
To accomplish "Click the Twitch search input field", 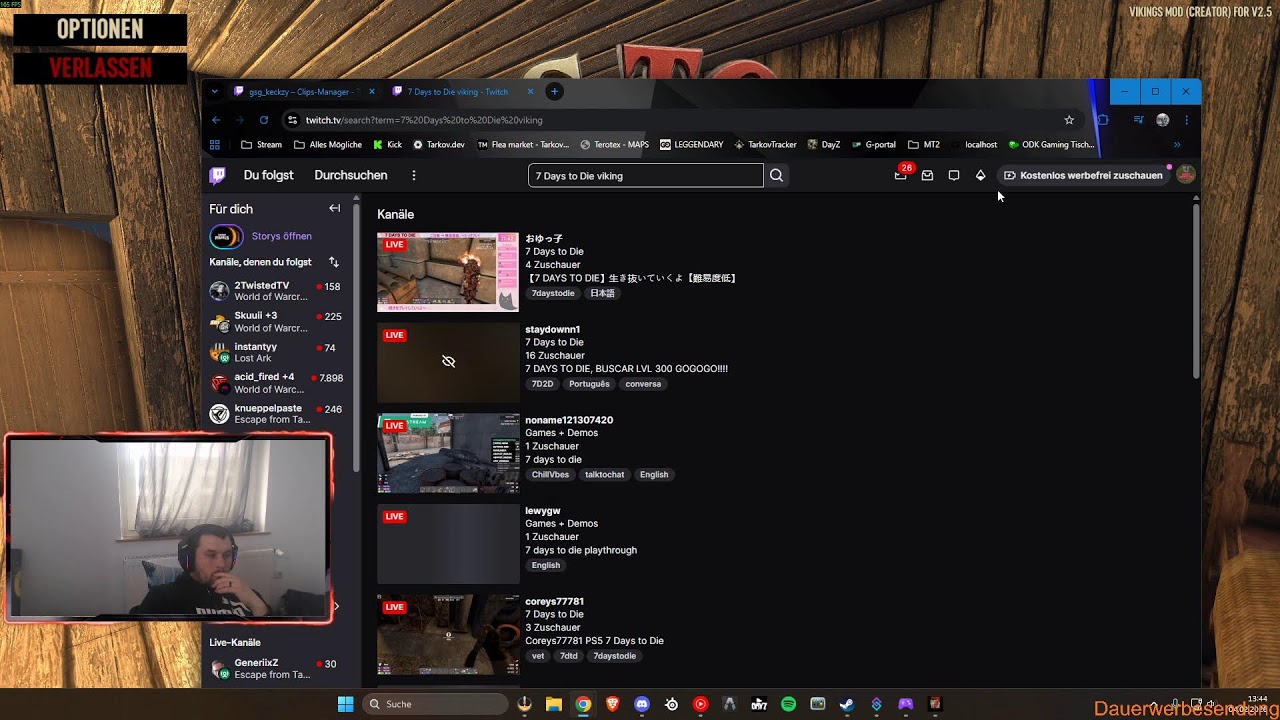I will tap(645, 176).
